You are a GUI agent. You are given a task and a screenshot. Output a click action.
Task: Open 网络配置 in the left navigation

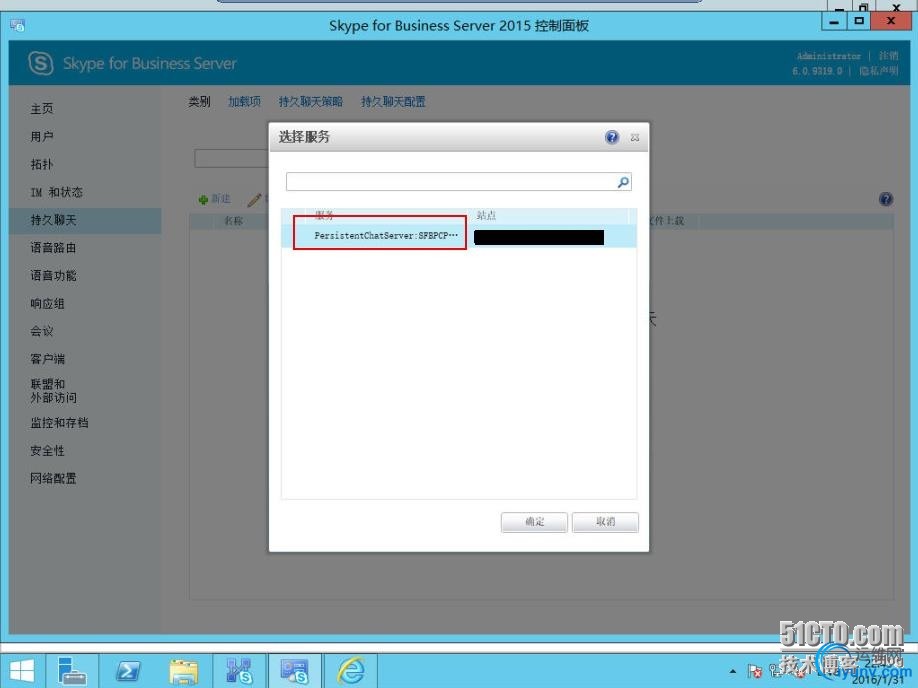click(x=53, y=478)
